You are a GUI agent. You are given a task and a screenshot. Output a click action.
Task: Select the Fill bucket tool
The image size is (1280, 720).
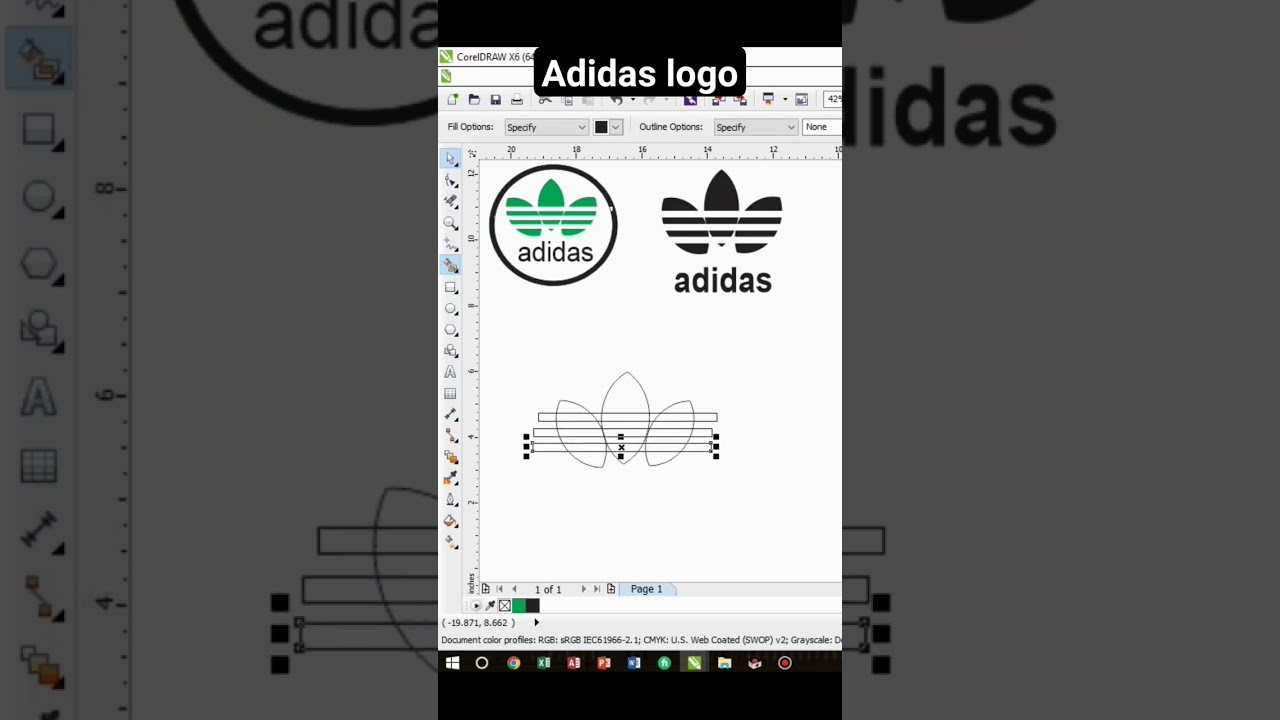point(450,521)
